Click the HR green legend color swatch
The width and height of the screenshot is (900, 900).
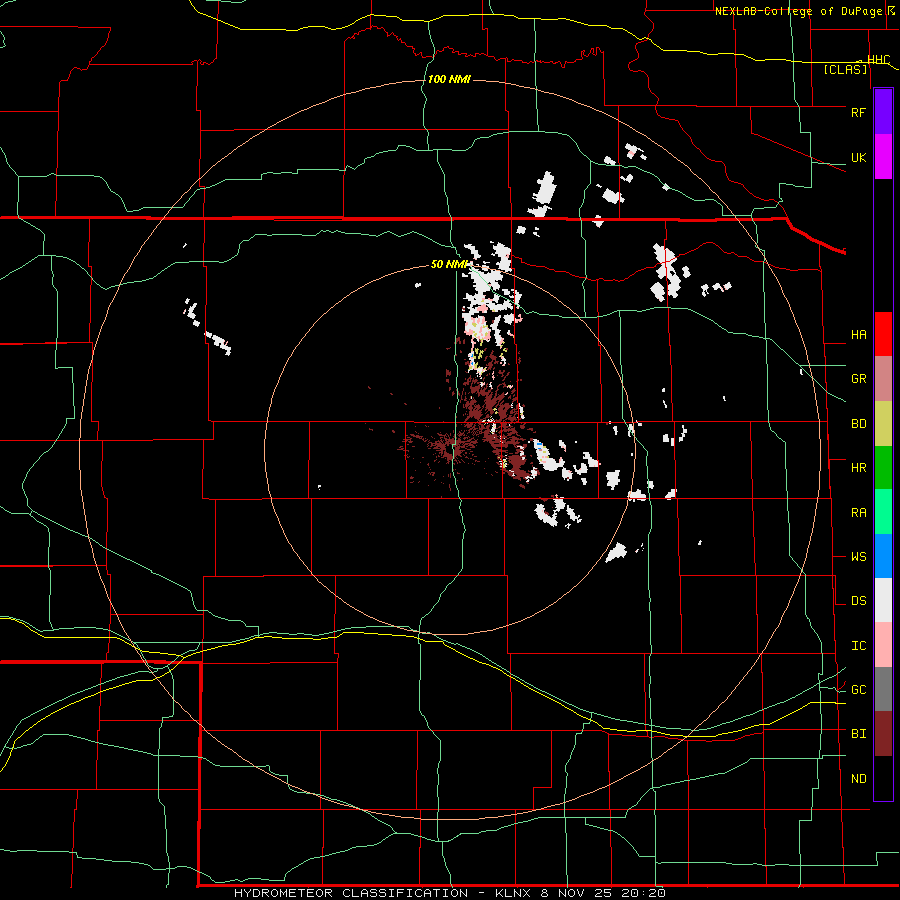[883, 468]
